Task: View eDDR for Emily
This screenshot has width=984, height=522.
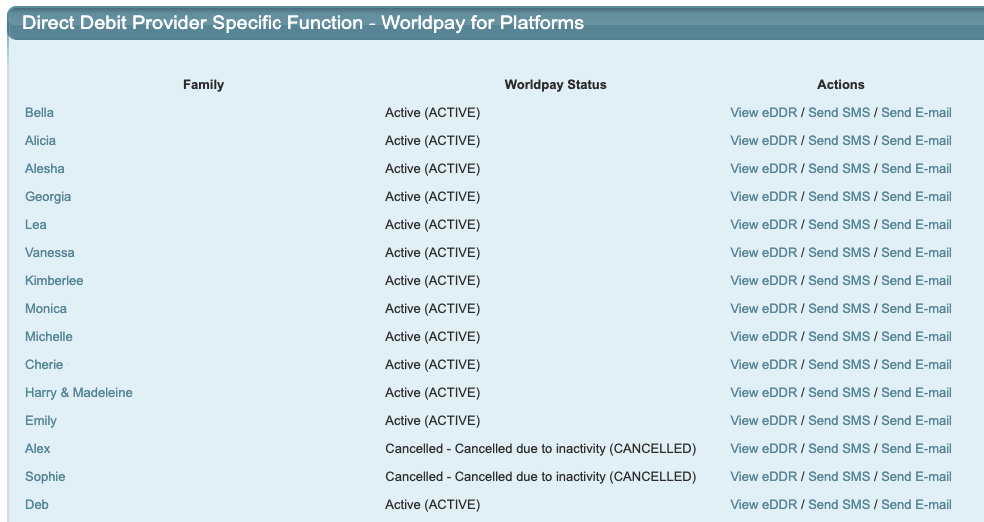Action: point(764,421)
